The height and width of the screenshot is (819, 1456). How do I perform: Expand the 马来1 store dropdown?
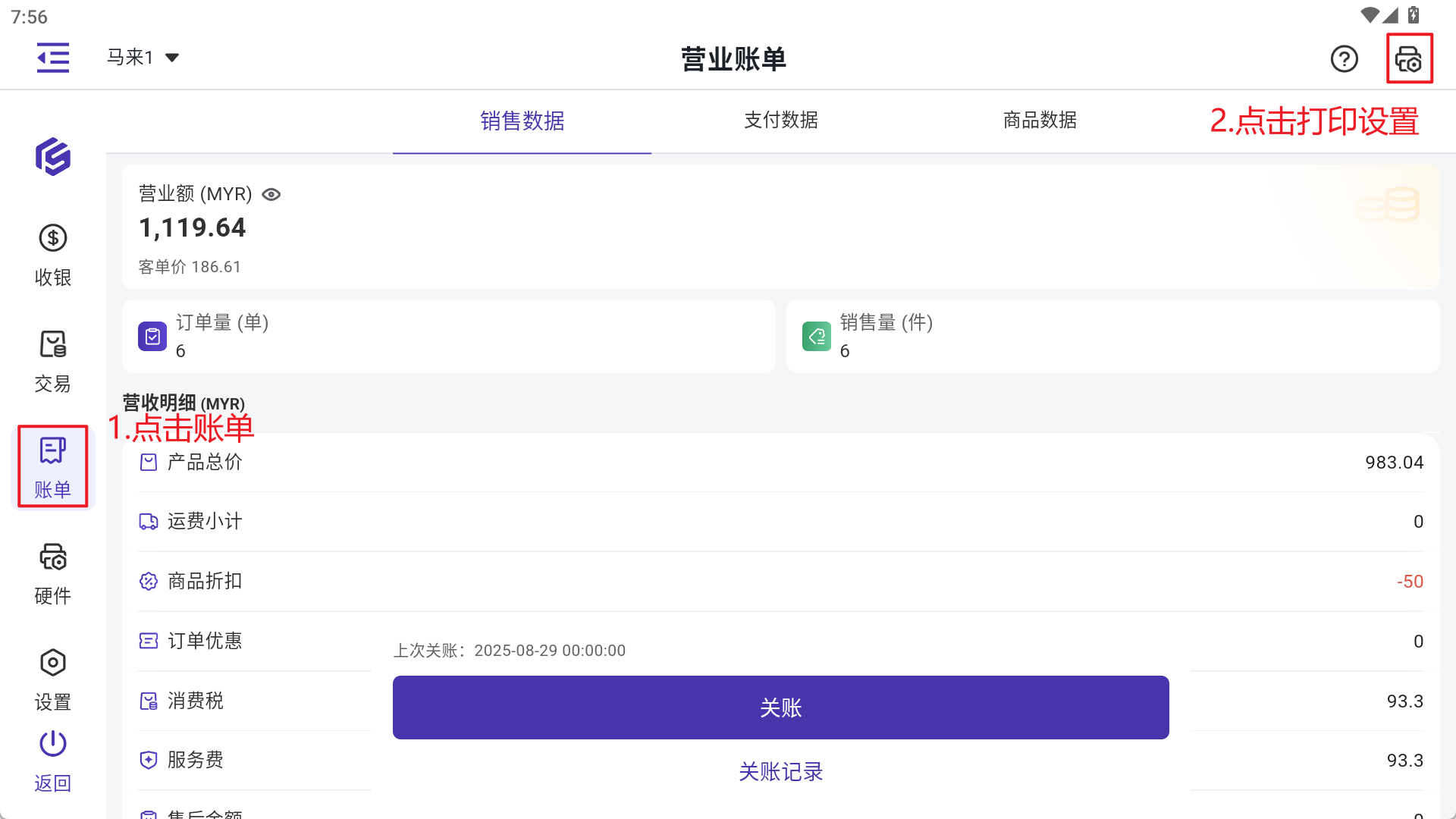coord(143,58)
